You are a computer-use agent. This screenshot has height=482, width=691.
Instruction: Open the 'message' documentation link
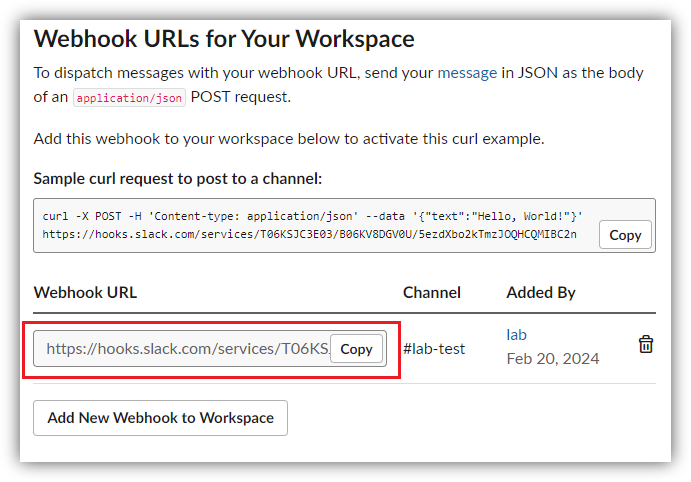click(467, 73)
